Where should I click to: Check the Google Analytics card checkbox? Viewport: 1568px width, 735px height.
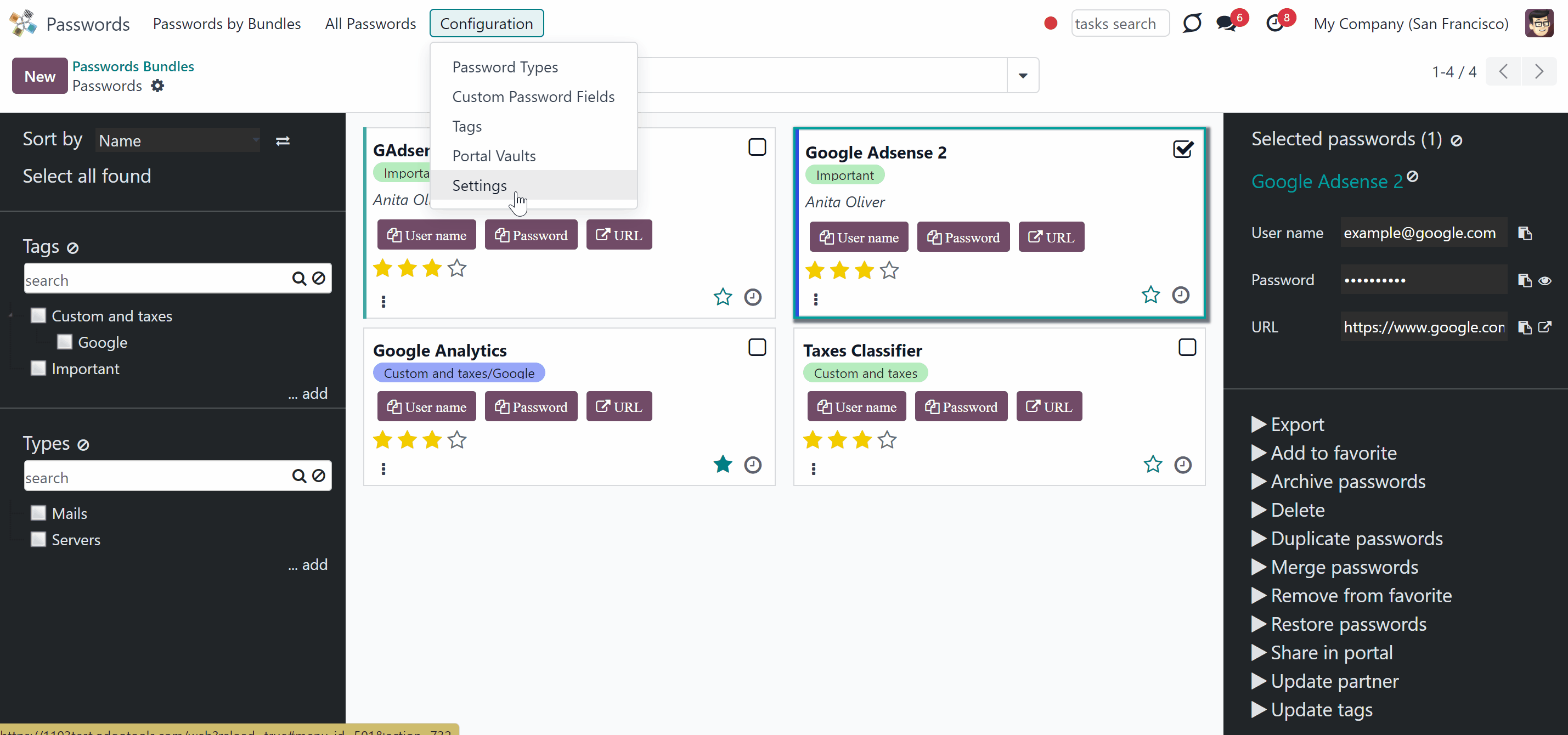click(757, 347)
